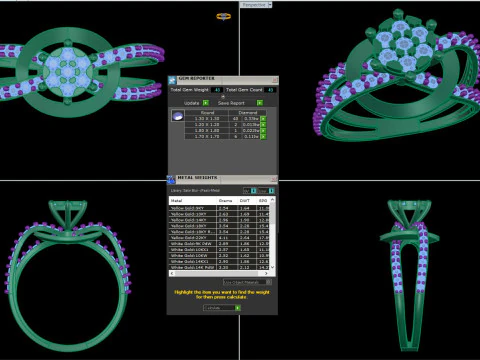Click the 1.70 x 1.70 gem size cell

click(207, 137)
